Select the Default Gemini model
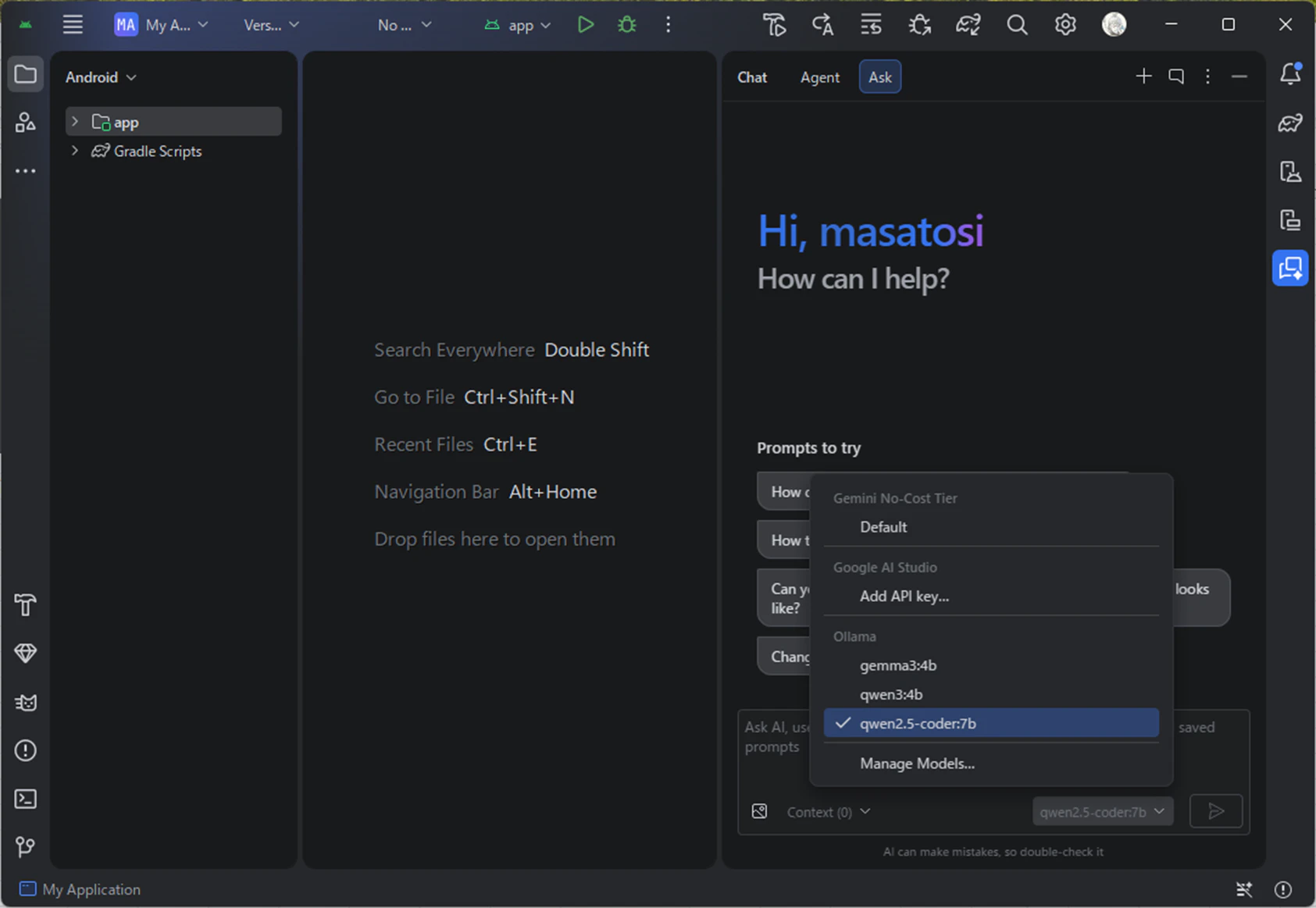1316x908 pixels. (x=991, y=527)
